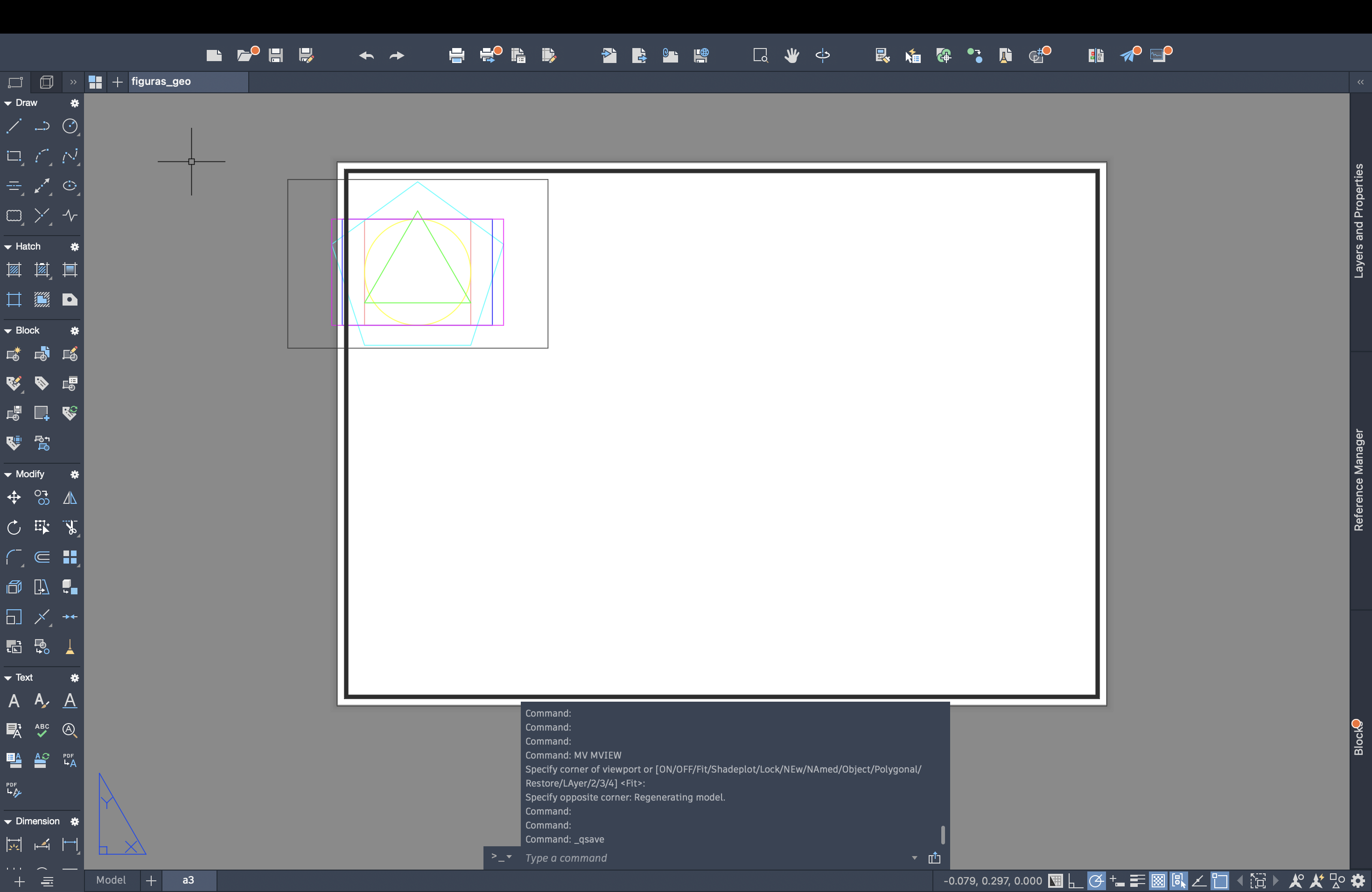Select the Mirror tool in Modify panel
The image size is (1372, 892).
[x=70, y=497]
